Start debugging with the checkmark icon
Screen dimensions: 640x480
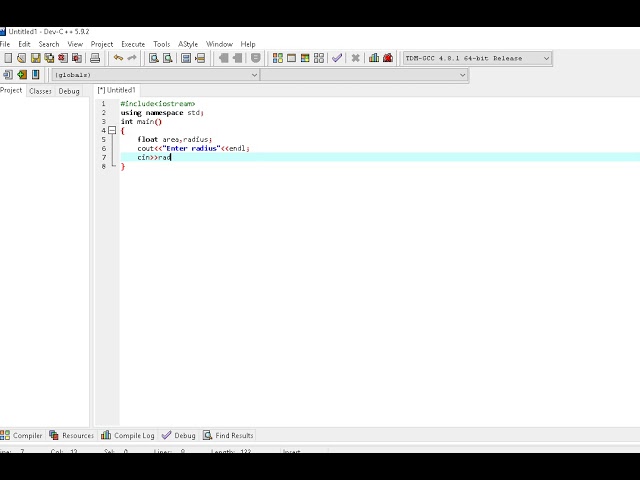(337, 58)
